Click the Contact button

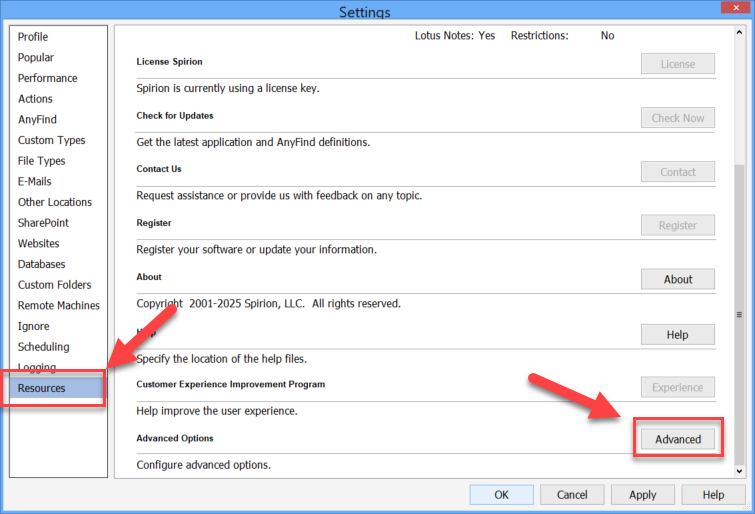(677, 172)
